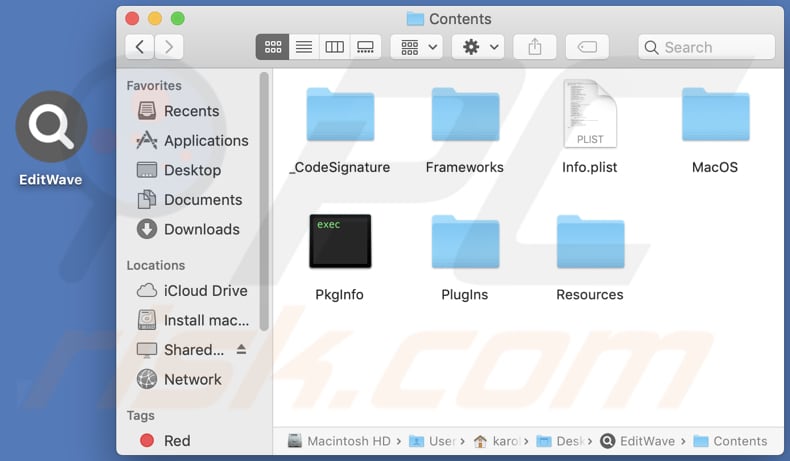Switch to icon view

coord(273,47)
